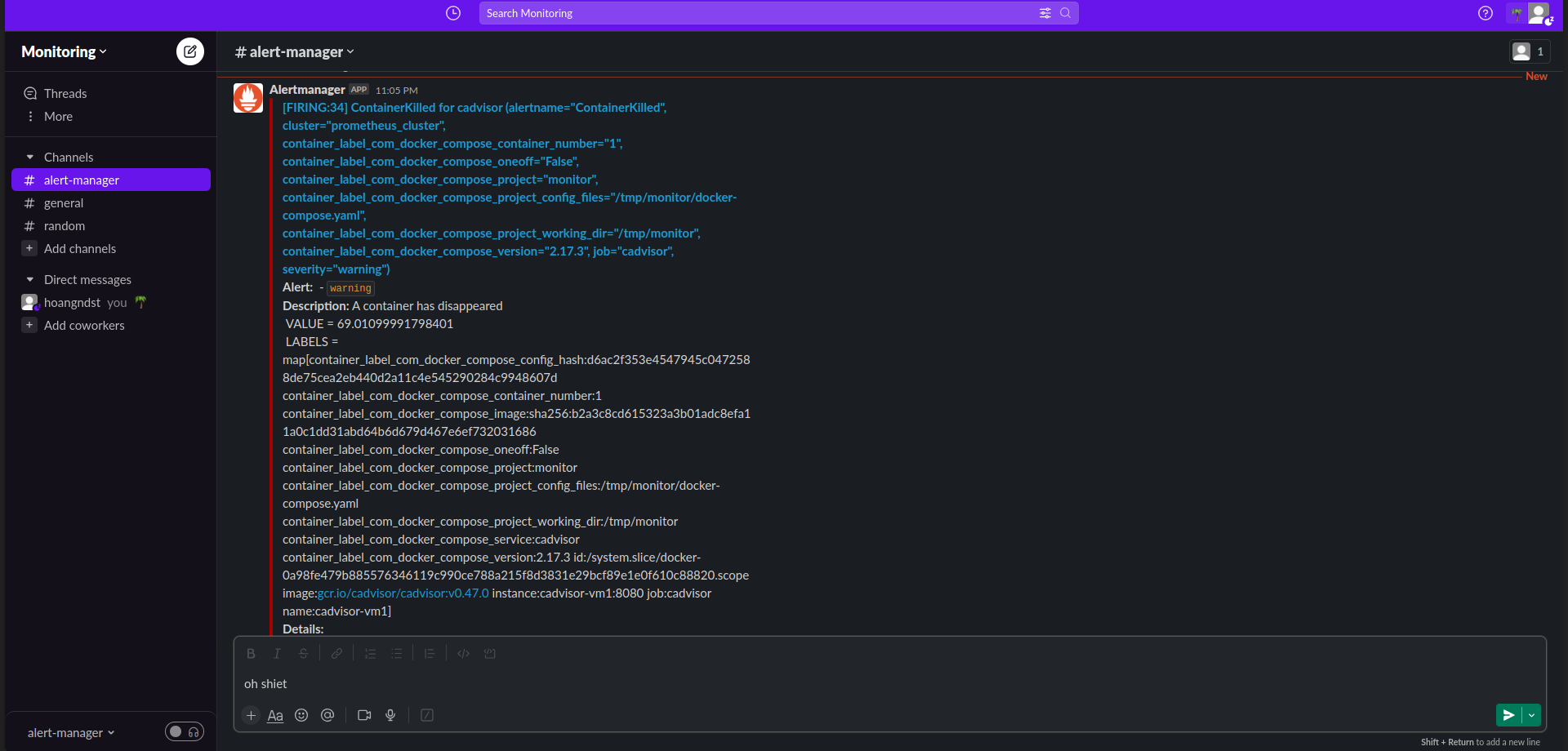Viewport: 1568px width, 751px height.
Task: Open the emoji picker
Action: [x=301, y=716]
